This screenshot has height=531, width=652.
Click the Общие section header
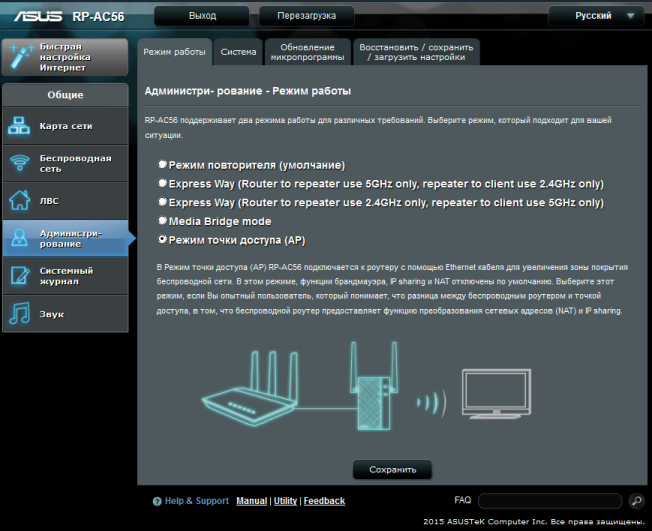65,95
